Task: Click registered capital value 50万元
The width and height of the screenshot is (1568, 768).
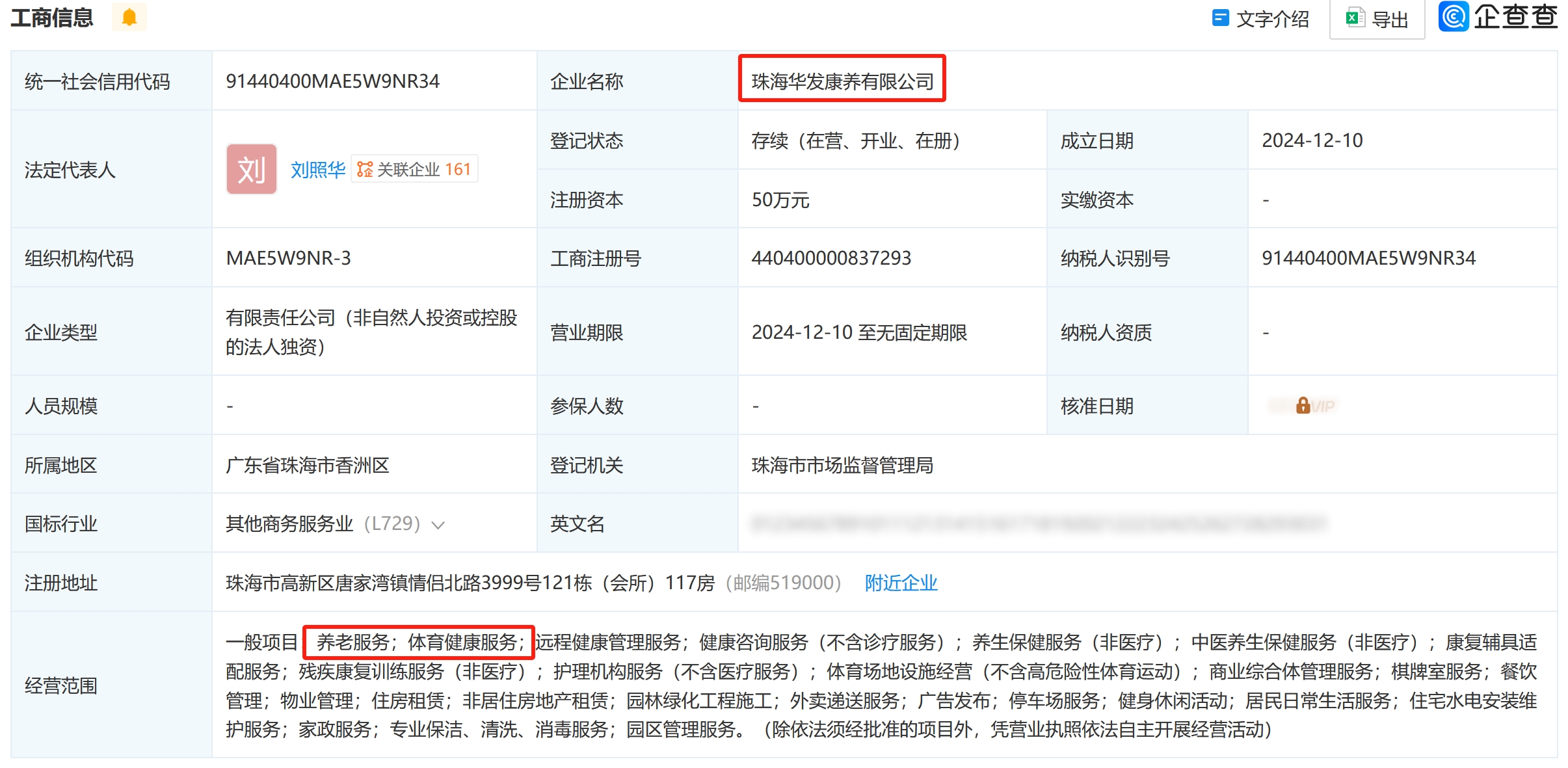Action: coord(780,200)
